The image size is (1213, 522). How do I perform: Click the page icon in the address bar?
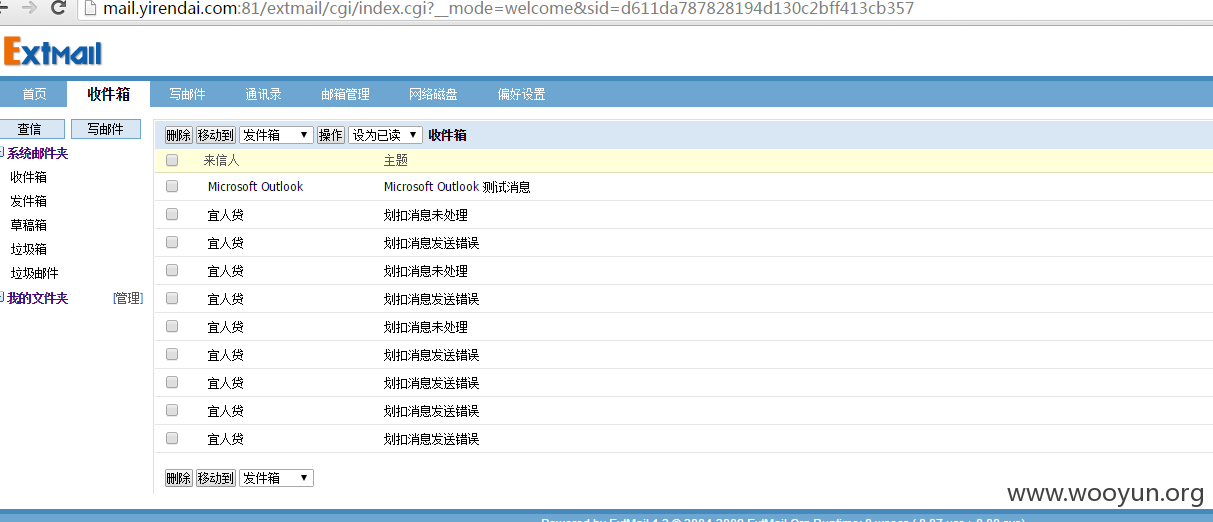pos(90,8)
